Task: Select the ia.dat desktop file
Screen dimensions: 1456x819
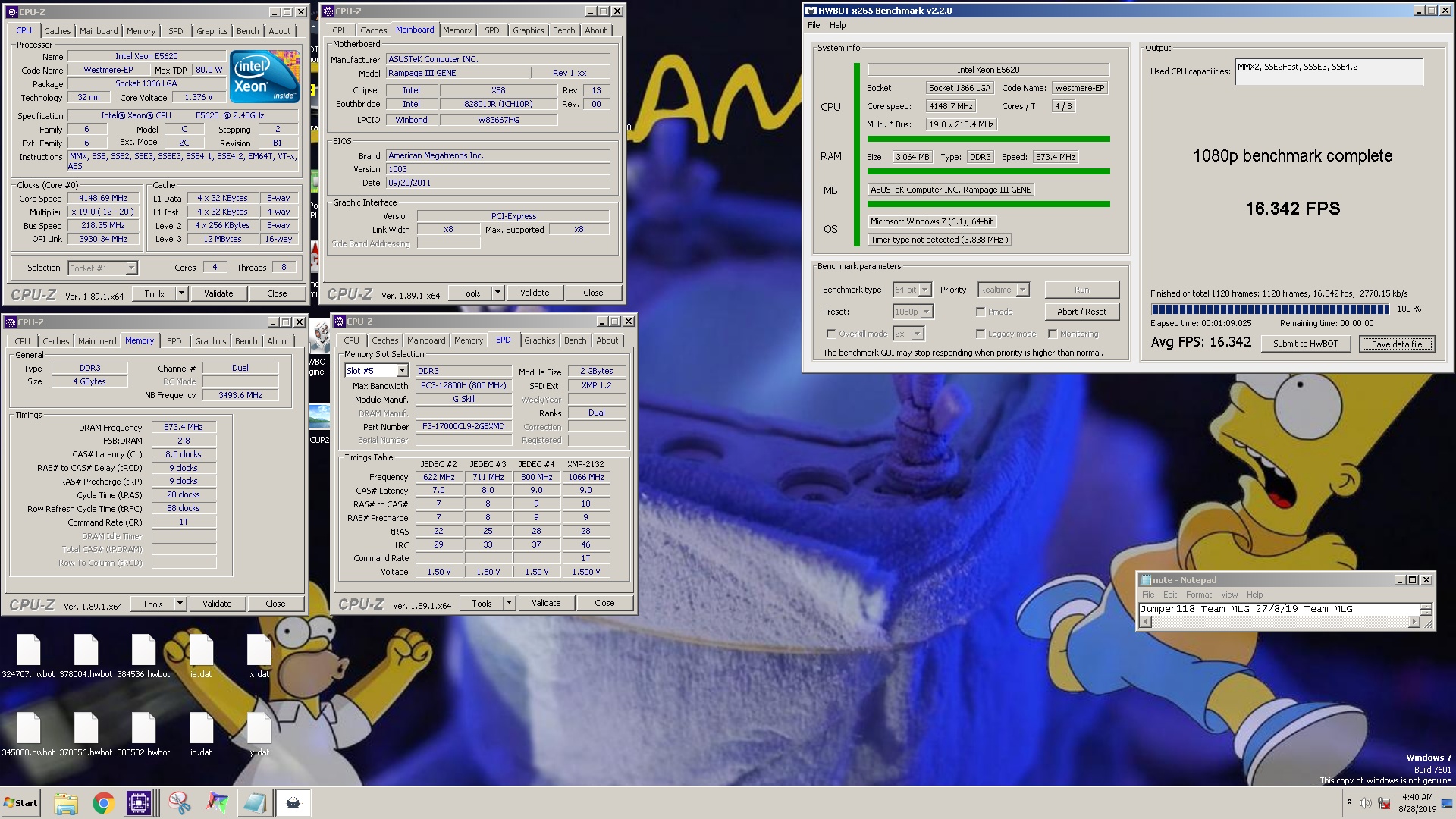Action: click(x=201, y=656)
